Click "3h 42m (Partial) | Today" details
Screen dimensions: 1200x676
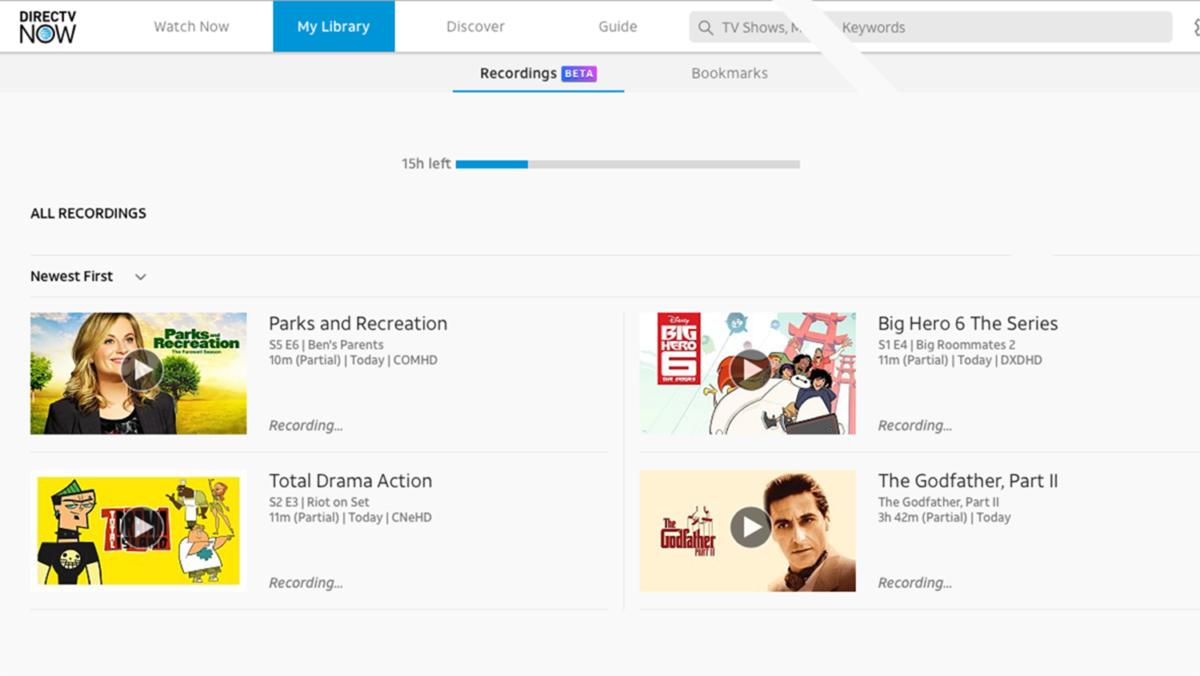point(944,517)
